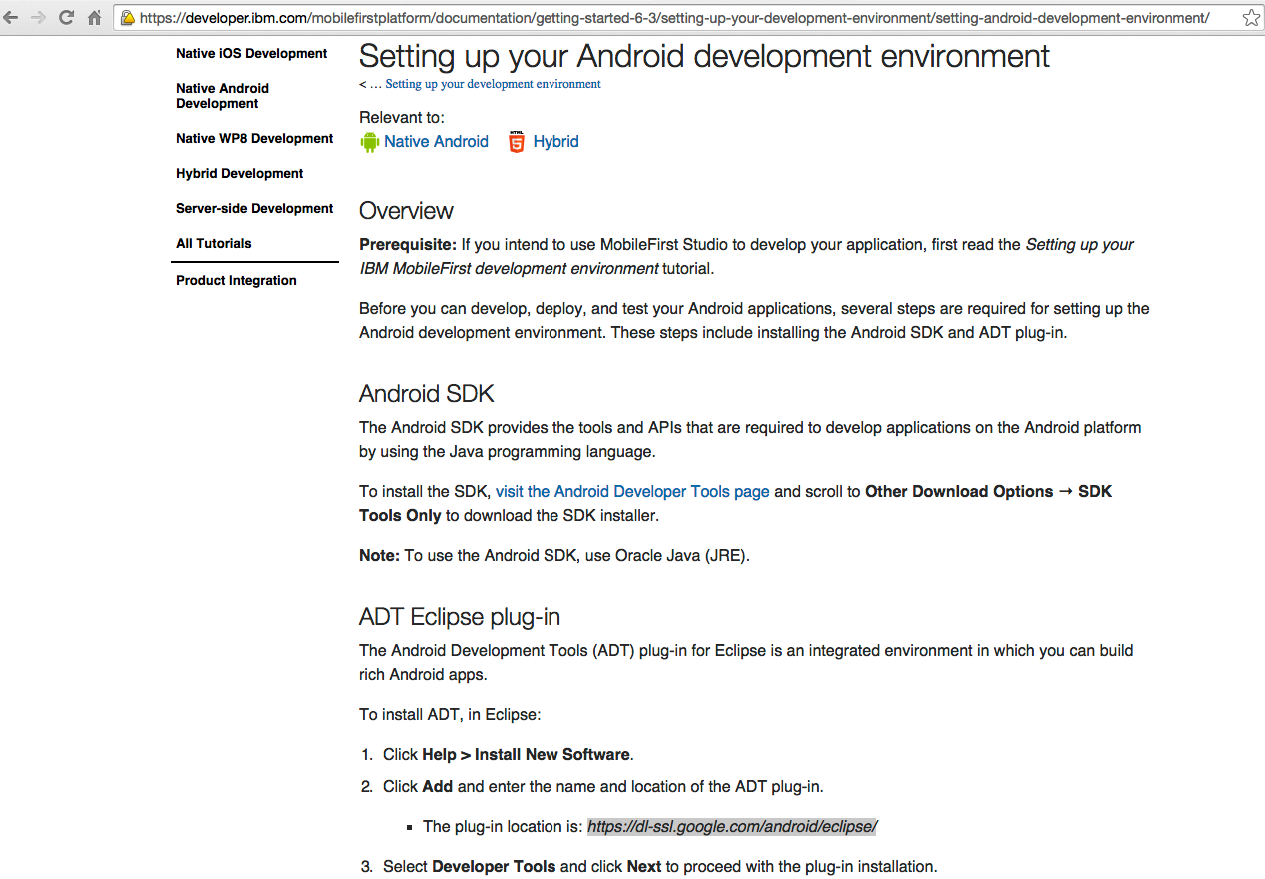The height and width of the screenshot is (879, 1265).
Task: Click the bold Prerequisite: label
Action: pyautogui.click(x=408, y=245)
